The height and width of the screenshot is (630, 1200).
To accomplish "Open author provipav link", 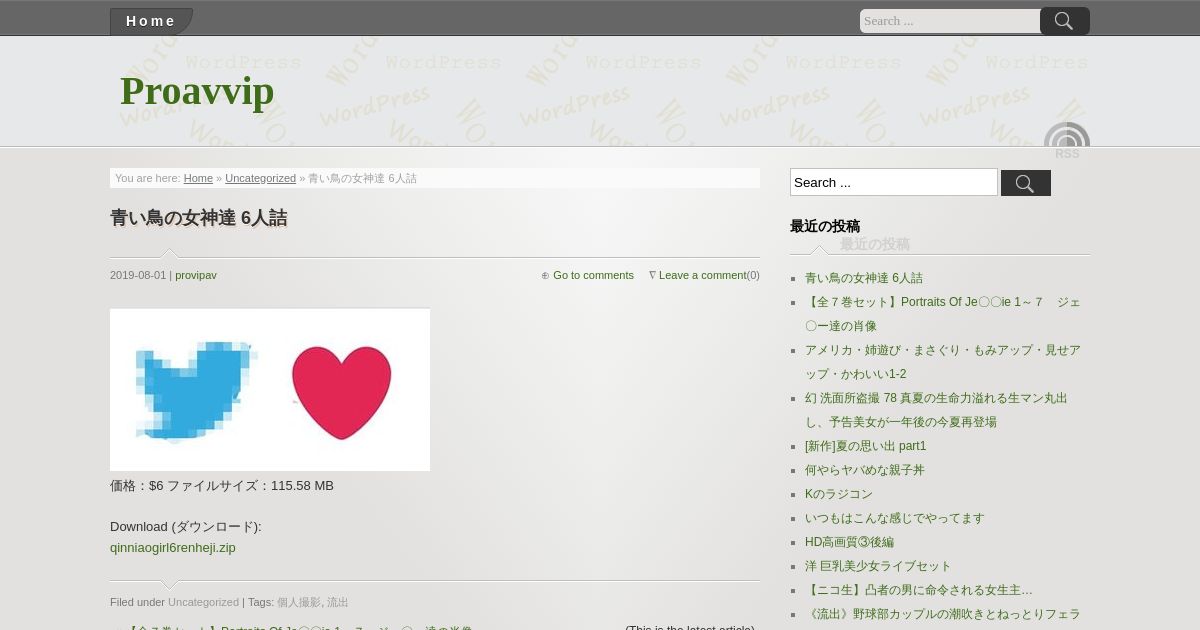I will click(196, 275).
